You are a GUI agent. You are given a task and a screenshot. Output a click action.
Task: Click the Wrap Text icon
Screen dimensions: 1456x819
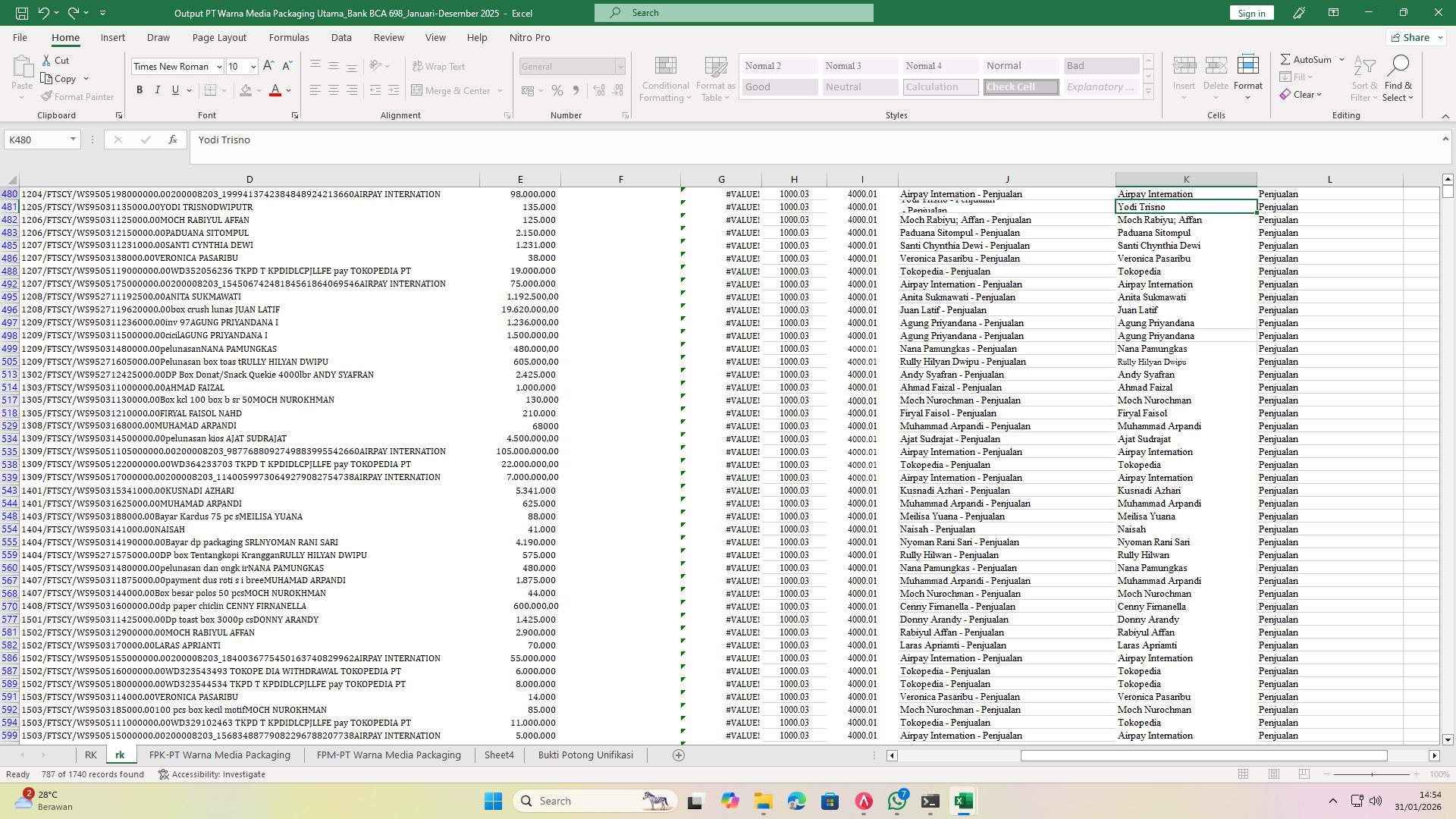point(440,66)
